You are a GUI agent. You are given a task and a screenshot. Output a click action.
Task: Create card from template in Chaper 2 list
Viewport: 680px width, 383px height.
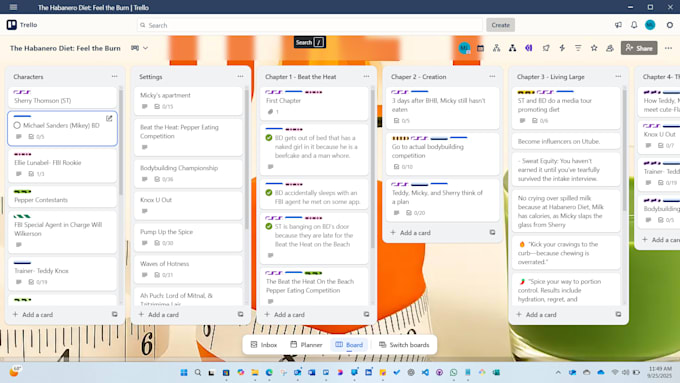coord(492,232)
